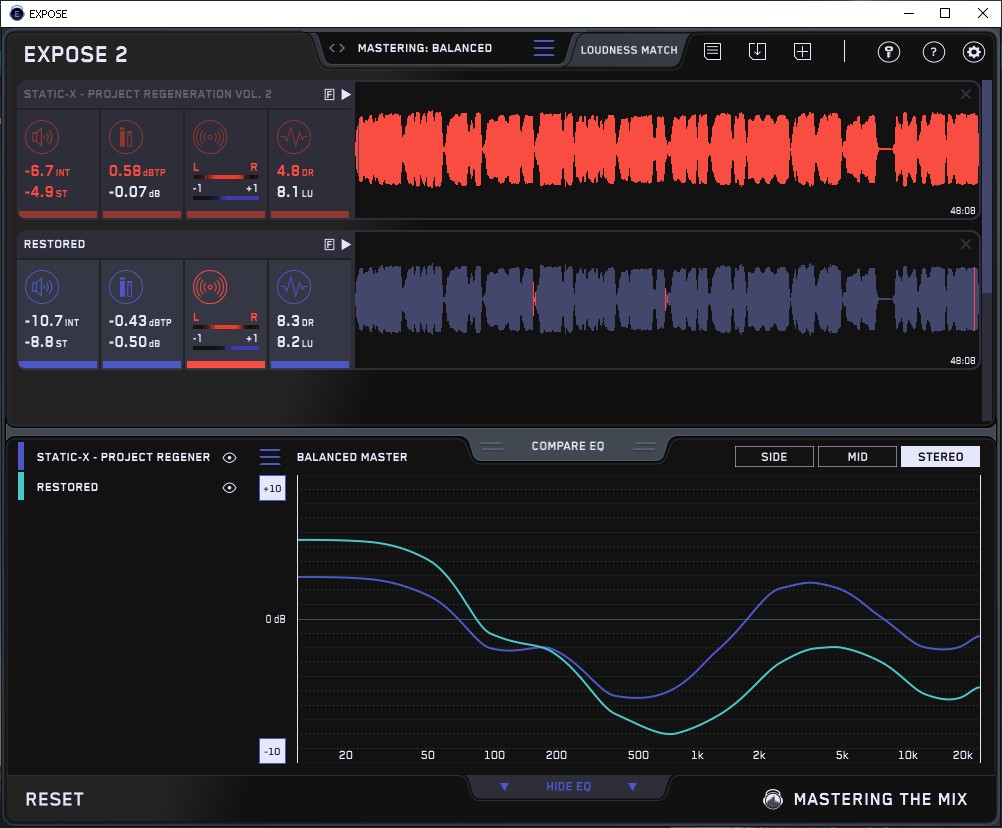Toggle visibility of Static-X EQ curve
This screenshot has height=828, width=1002.
tap(229, 457)
